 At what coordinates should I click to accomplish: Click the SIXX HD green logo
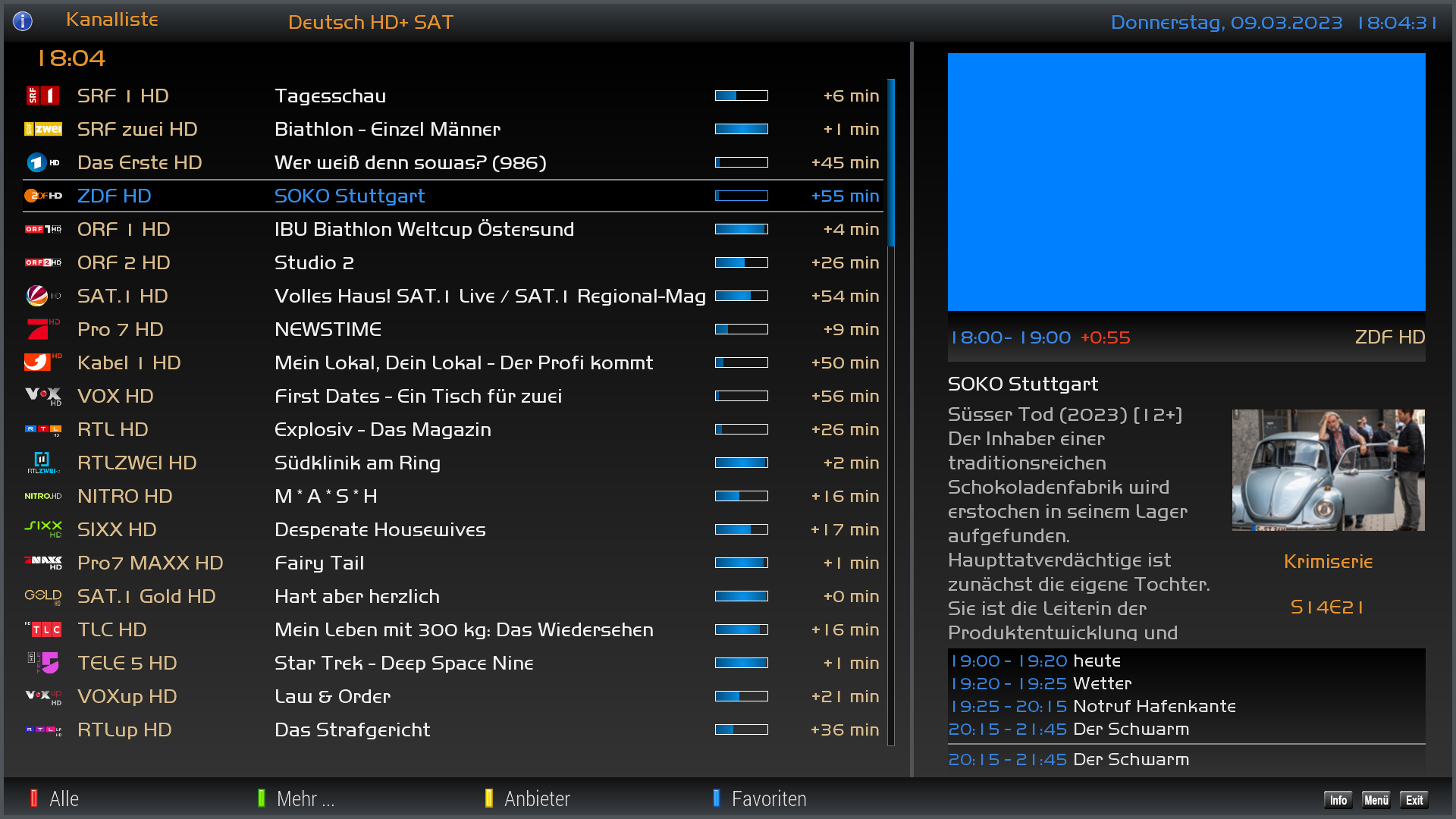click(x=42, y=529)
